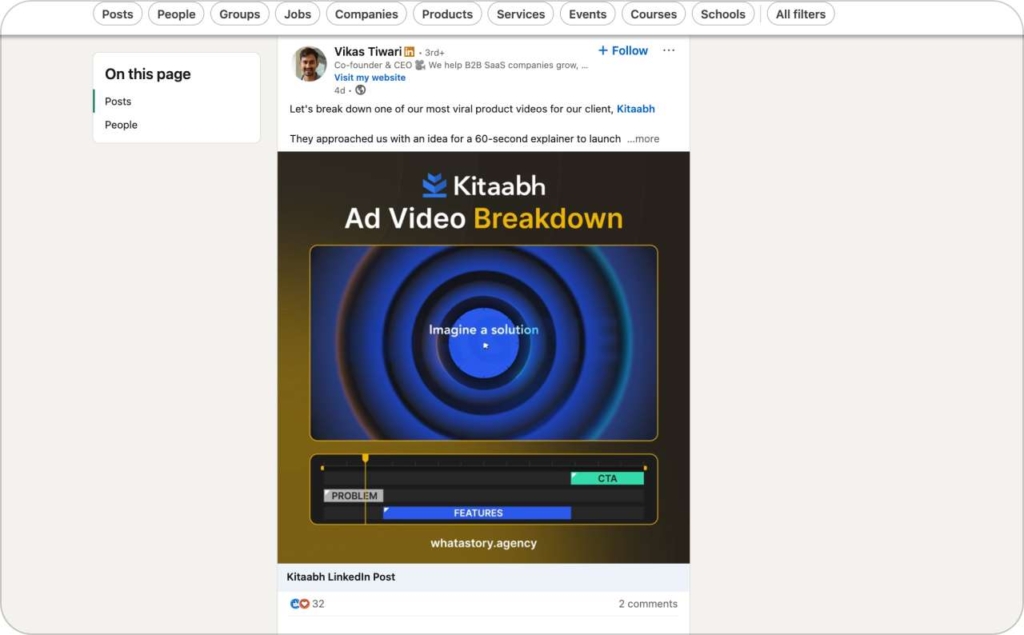Open the three-dot post options menu
Image resolution: width=1024 pixels, height=635 pixels.
pyautogui.click(x=668, y=51)
